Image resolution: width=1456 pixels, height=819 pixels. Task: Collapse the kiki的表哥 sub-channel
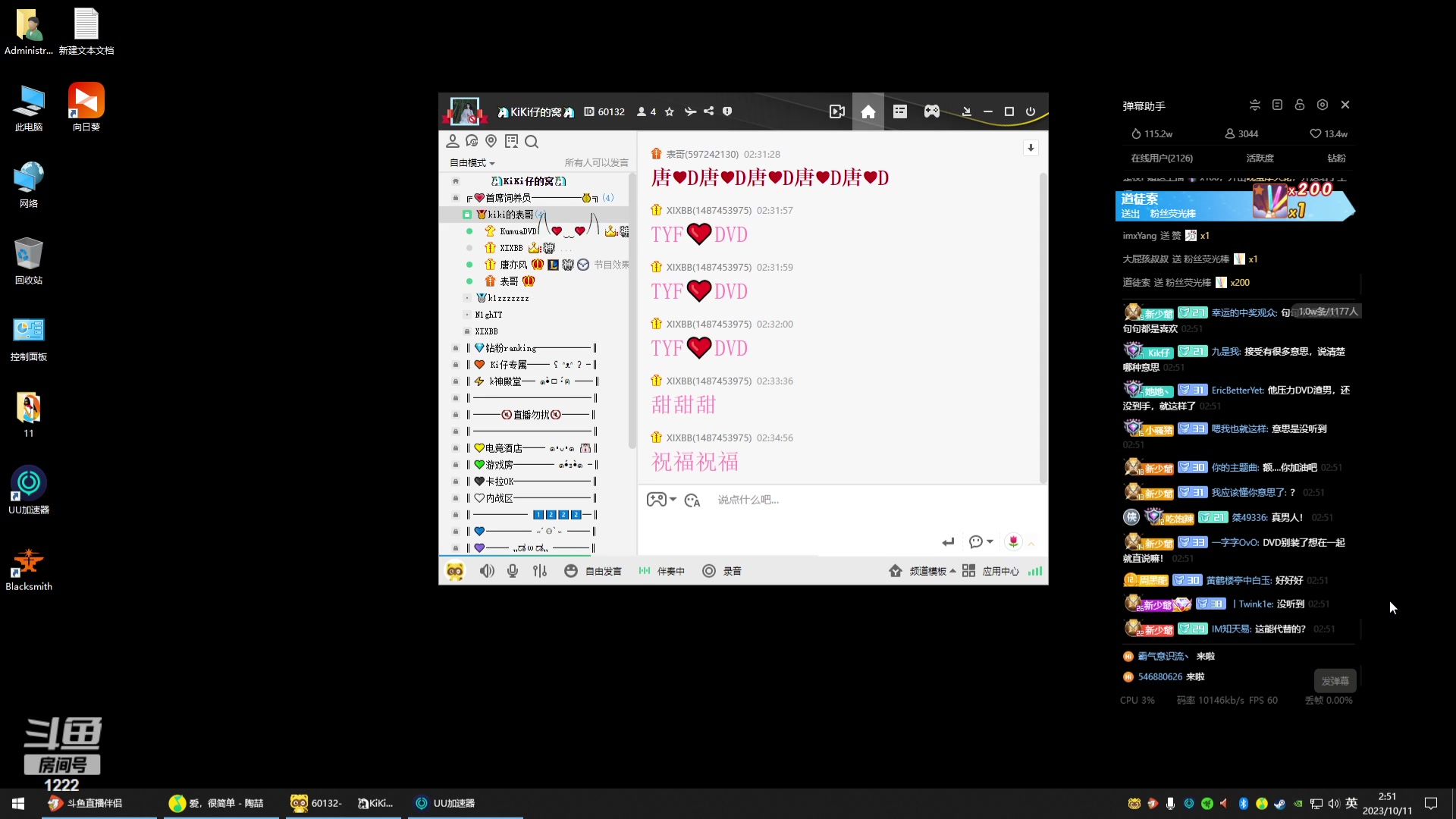click(x=467, y=215)
